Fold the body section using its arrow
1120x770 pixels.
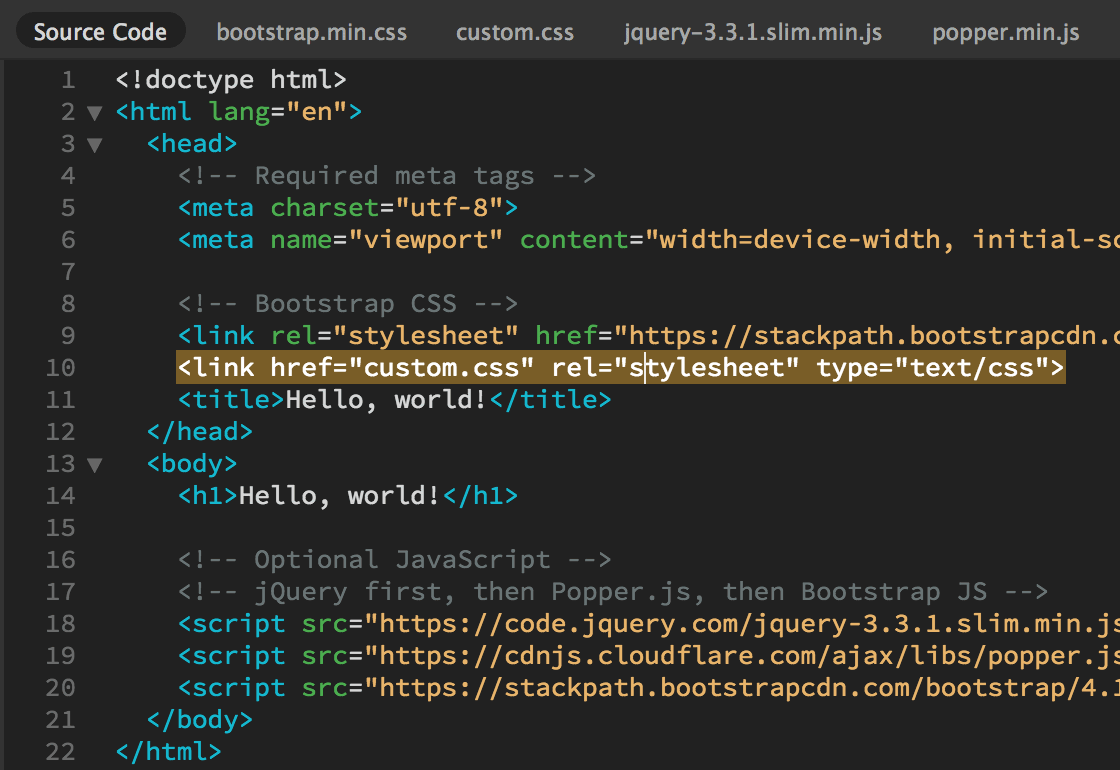(95, 464)
